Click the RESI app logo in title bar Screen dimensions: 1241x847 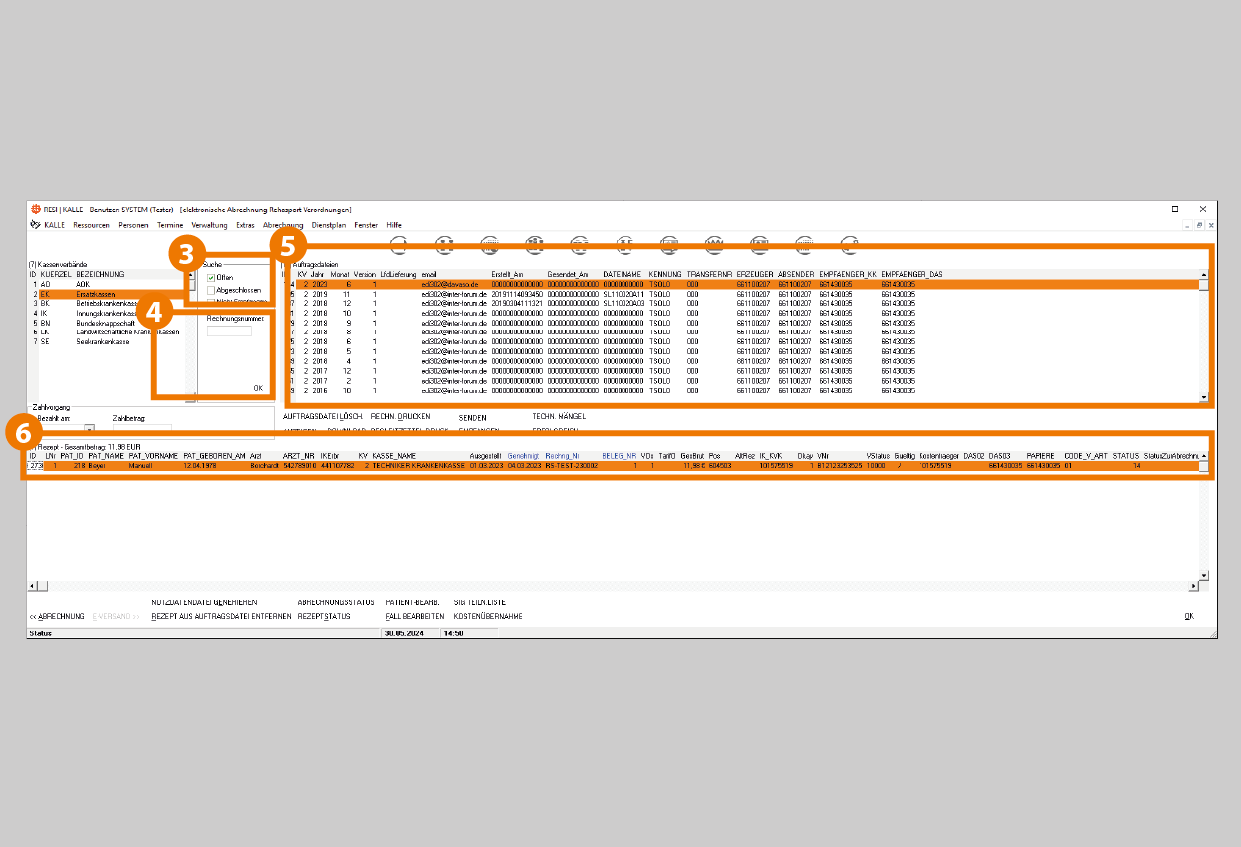click(35, 210)
